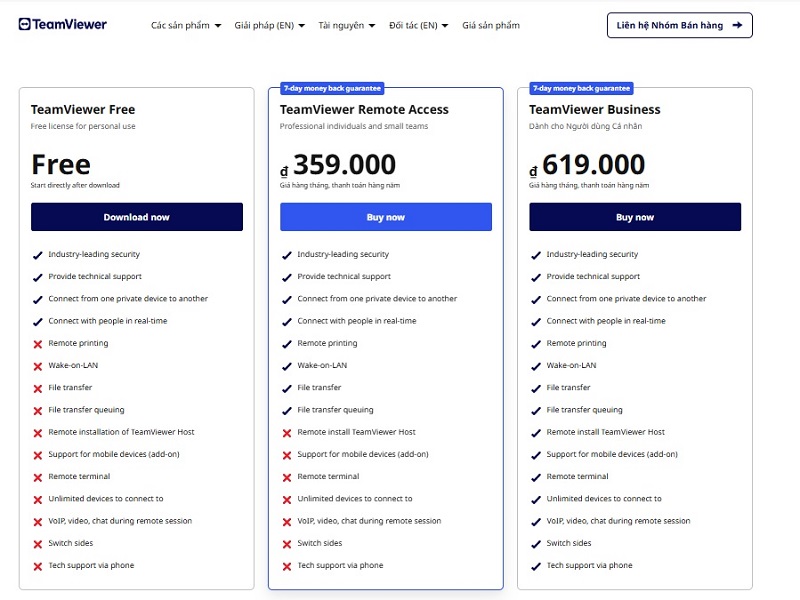Click the 7-day money back guarantee badge on Business
The height and width of the screenshot is (600, 800).
click(x=580, y=88)
